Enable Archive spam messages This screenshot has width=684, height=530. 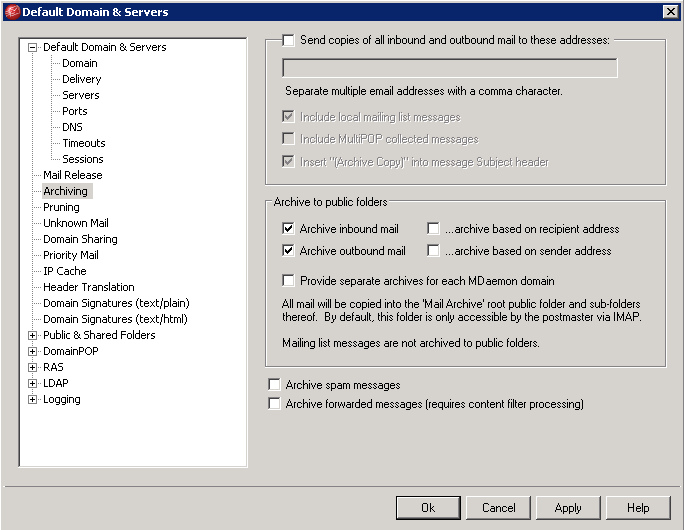pos(274,385)
